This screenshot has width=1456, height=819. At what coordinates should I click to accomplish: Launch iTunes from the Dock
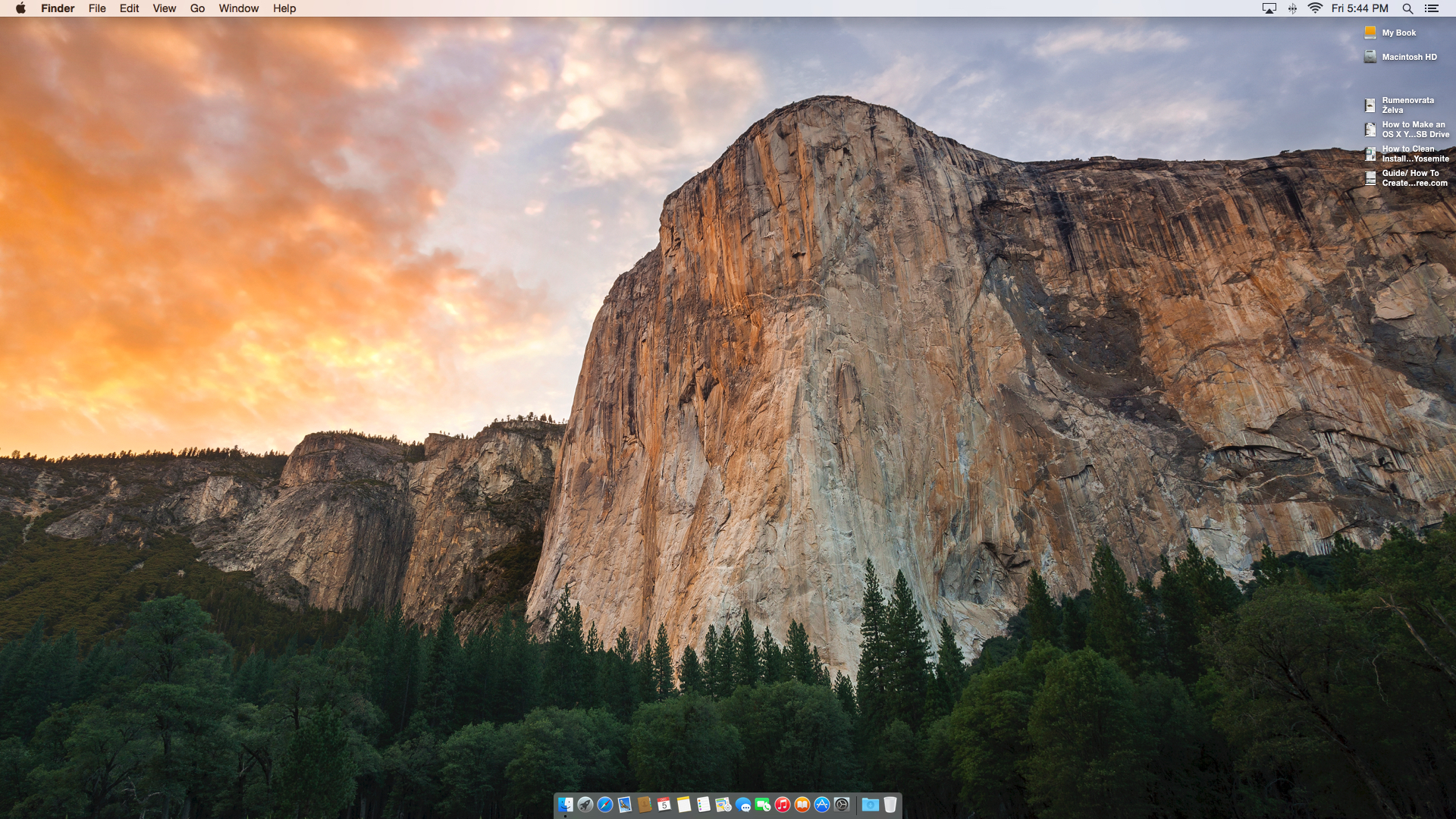[x=783, y=805]
